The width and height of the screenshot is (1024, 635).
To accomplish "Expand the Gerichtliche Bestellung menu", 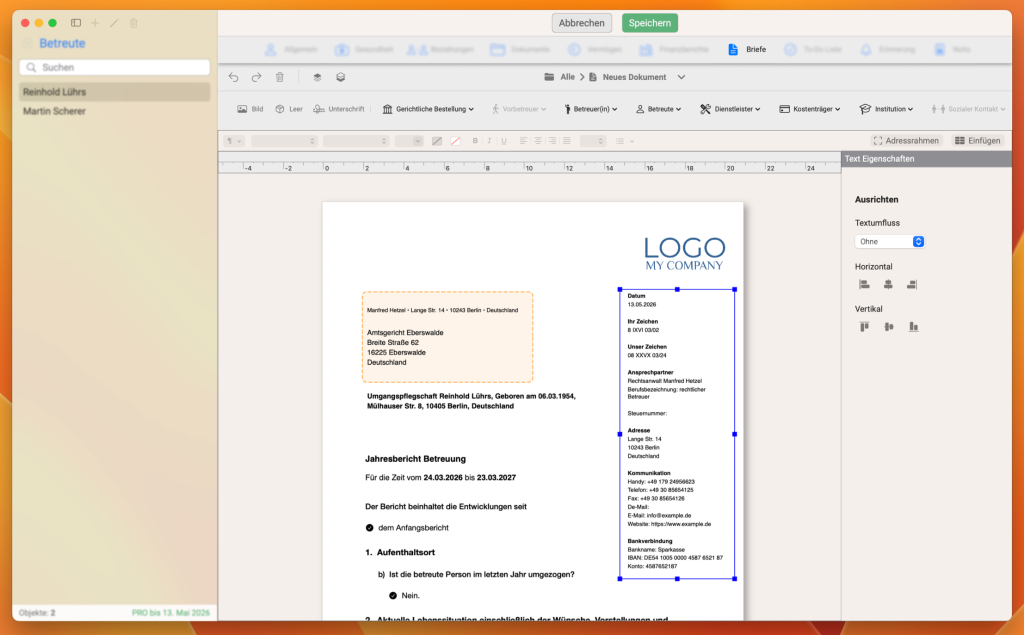I will (428, 109).
